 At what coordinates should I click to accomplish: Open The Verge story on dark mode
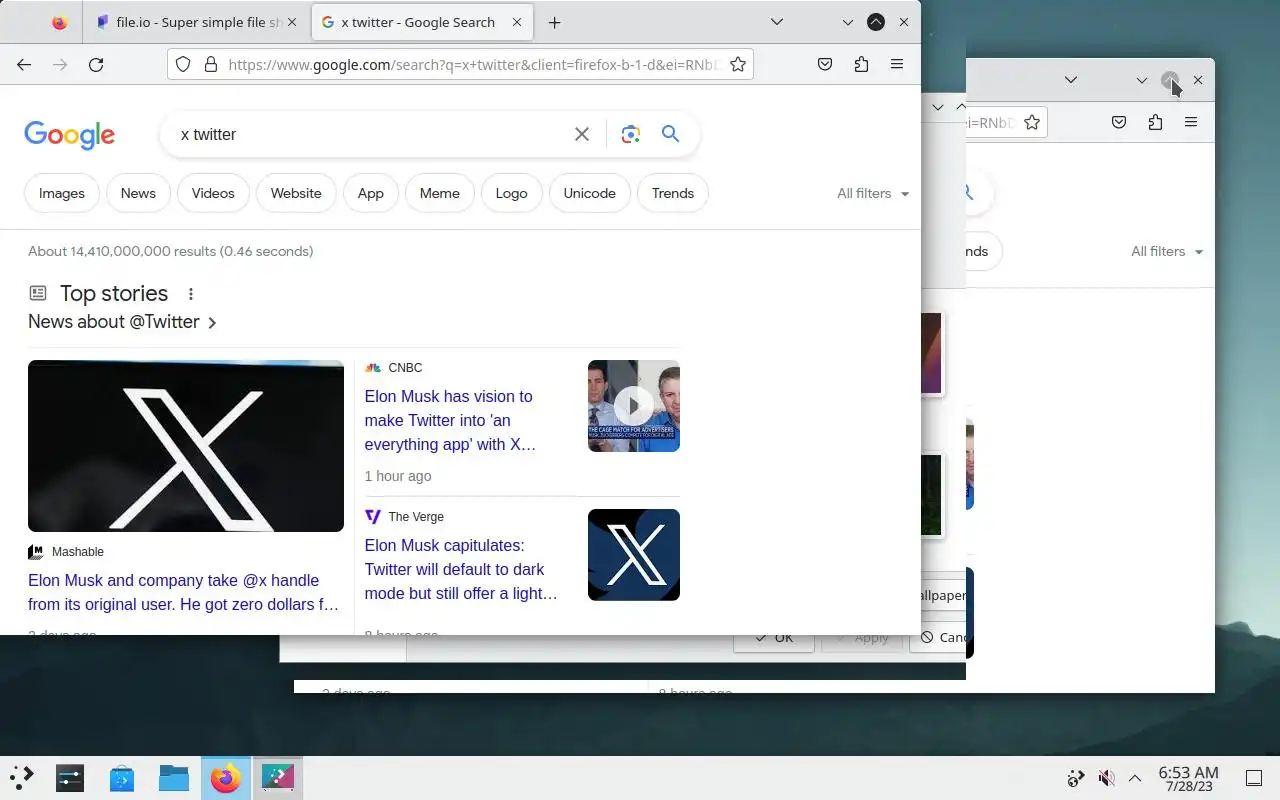tap(461, 569)
